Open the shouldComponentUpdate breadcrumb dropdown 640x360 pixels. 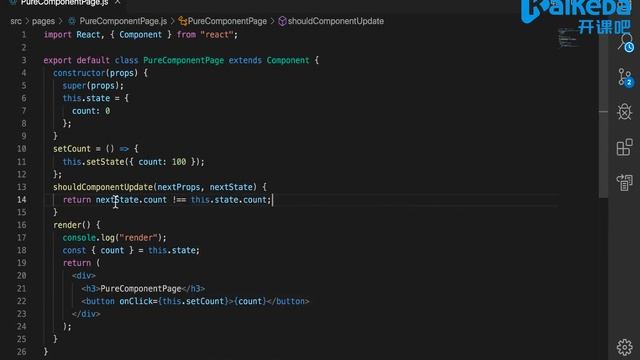pyautogui.click(x=336, y=21)
